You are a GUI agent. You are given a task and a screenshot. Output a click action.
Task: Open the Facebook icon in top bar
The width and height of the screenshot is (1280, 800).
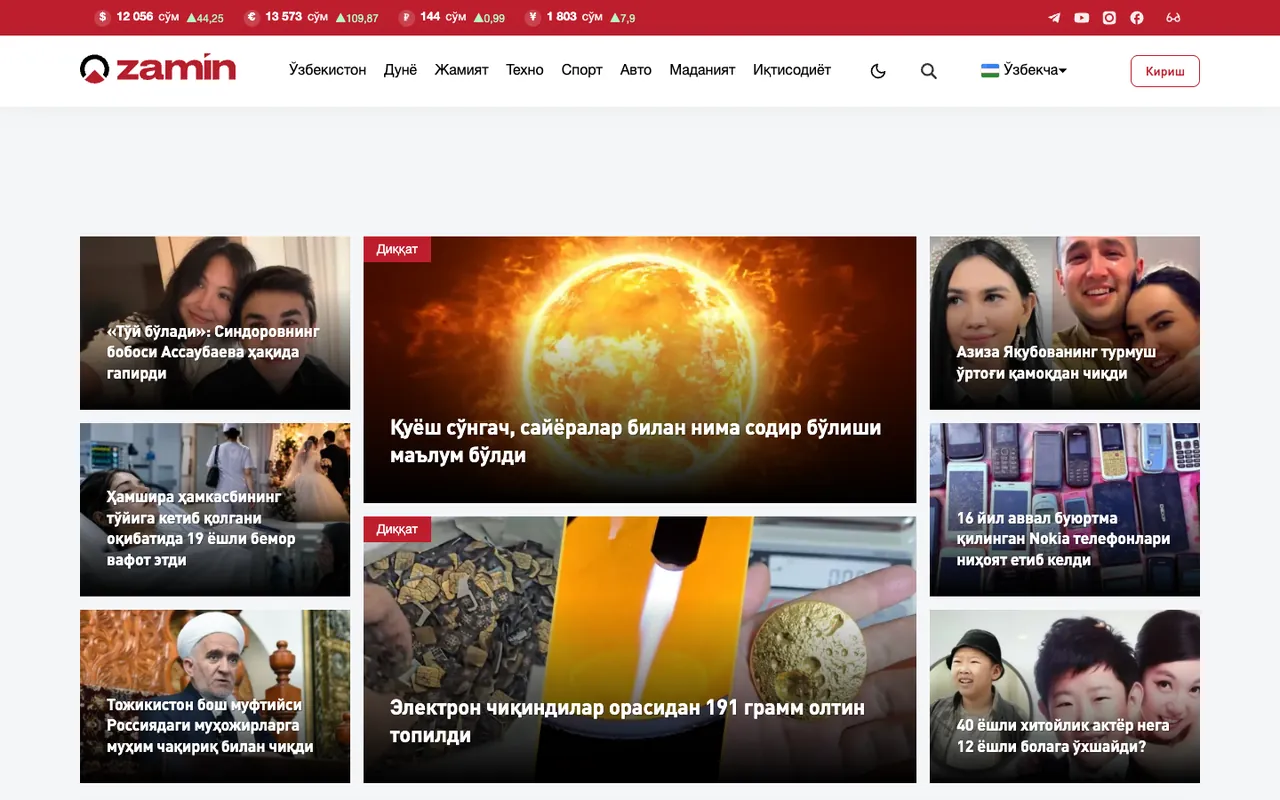pos(1137,17)
